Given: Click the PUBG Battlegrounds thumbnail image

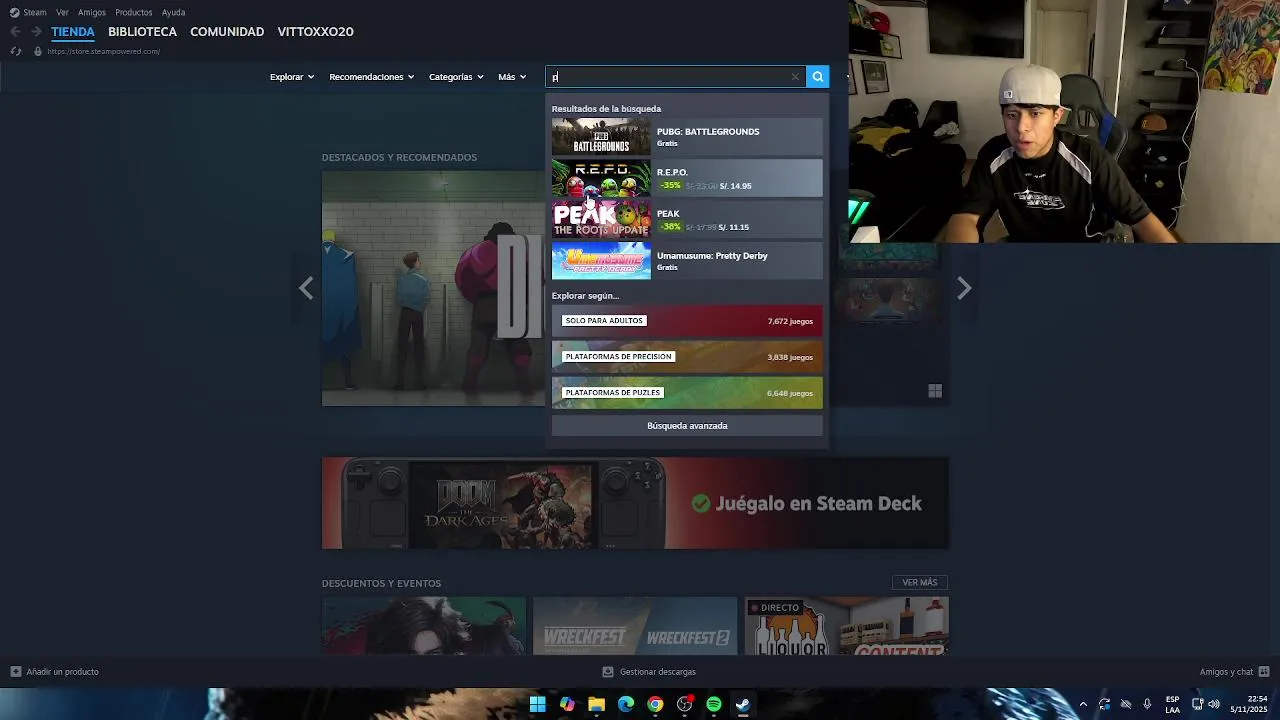Looking at the screenshot, I should tap(601, 137).
